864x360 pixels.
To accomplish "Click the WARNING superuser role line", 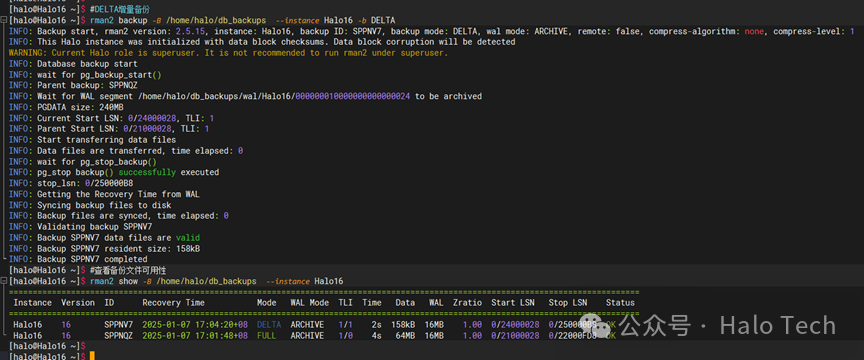I will pyautogui.click(x=228, y=53).
